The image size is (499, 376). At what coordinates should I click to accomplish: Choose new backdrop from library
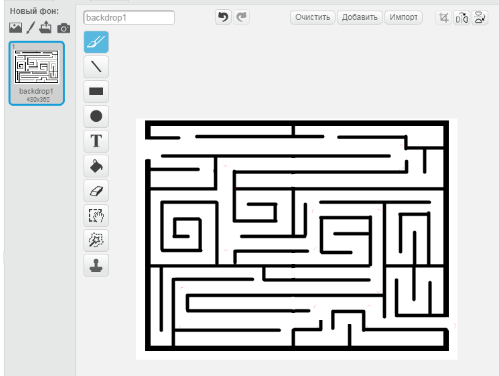tap(15, 28)
